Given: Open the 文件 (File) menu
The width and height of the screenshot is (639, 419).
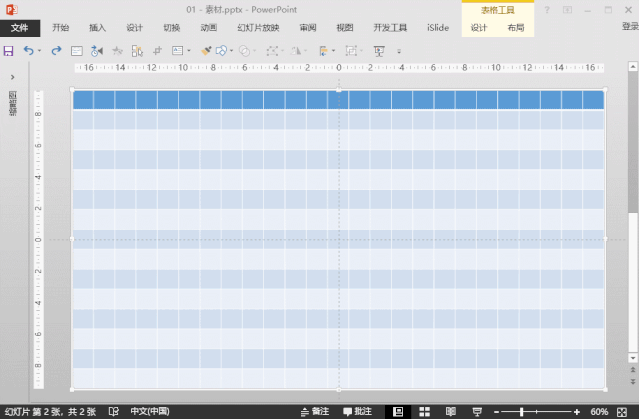Looking at the screenshot, I should (x=20, y=28).
